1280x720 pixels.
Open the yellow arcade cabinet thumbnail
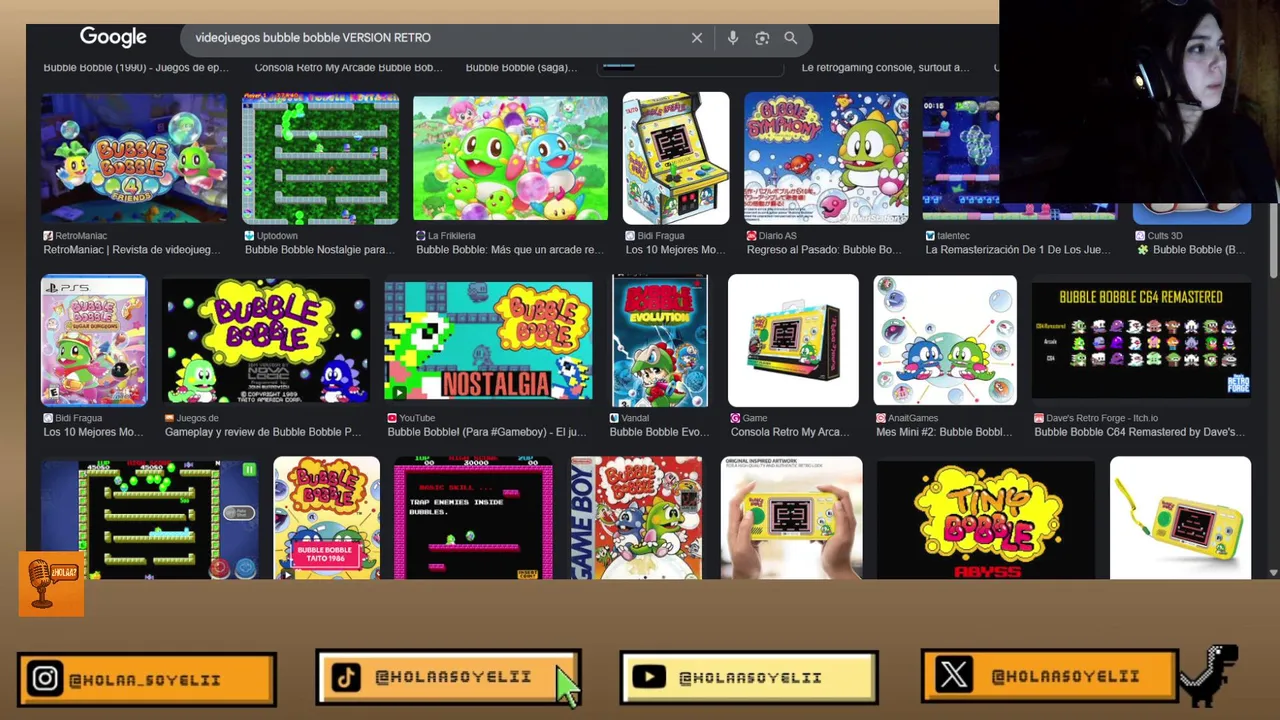click(x=676, y=158)
